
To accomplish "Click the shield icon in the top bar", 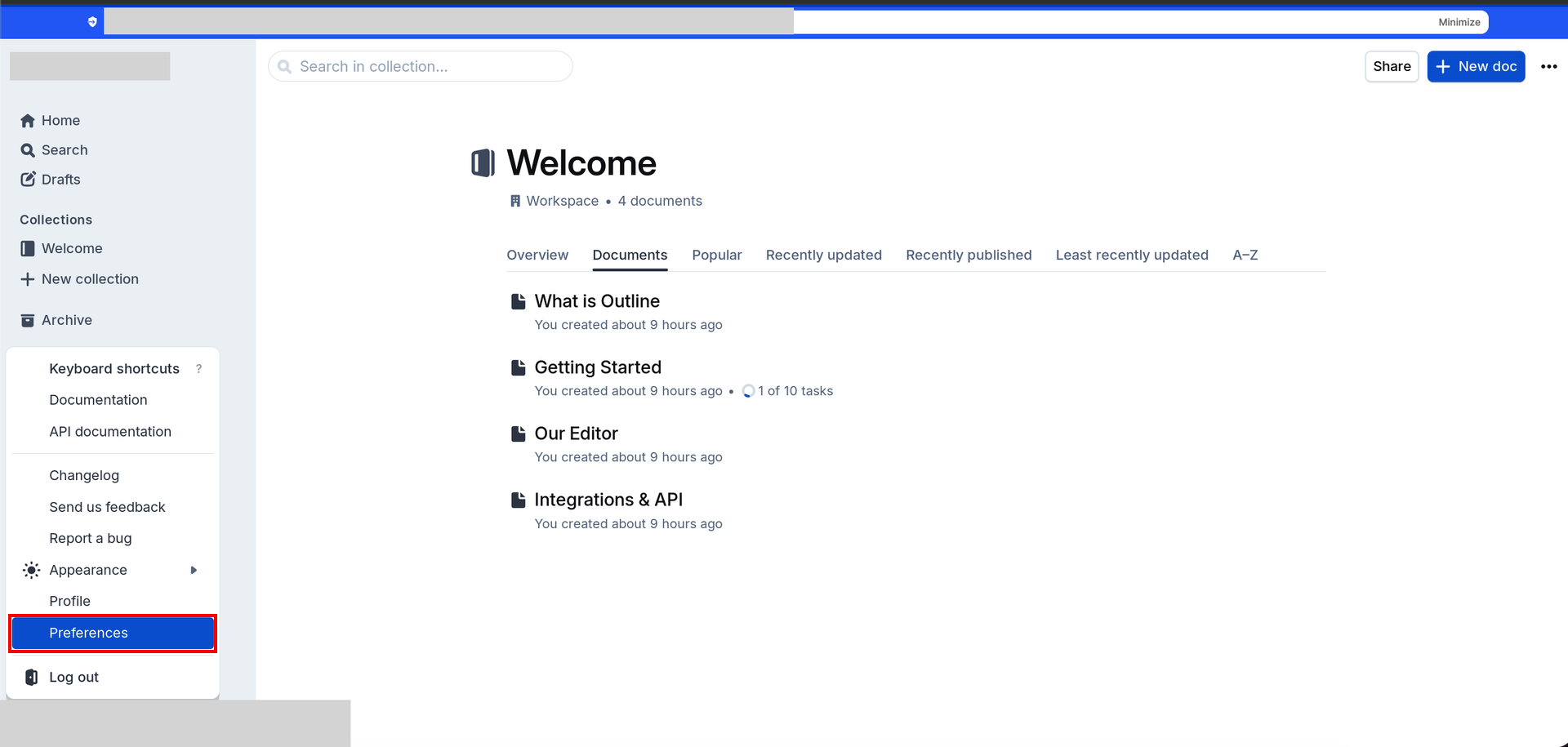I will click(x=92, y=22).
